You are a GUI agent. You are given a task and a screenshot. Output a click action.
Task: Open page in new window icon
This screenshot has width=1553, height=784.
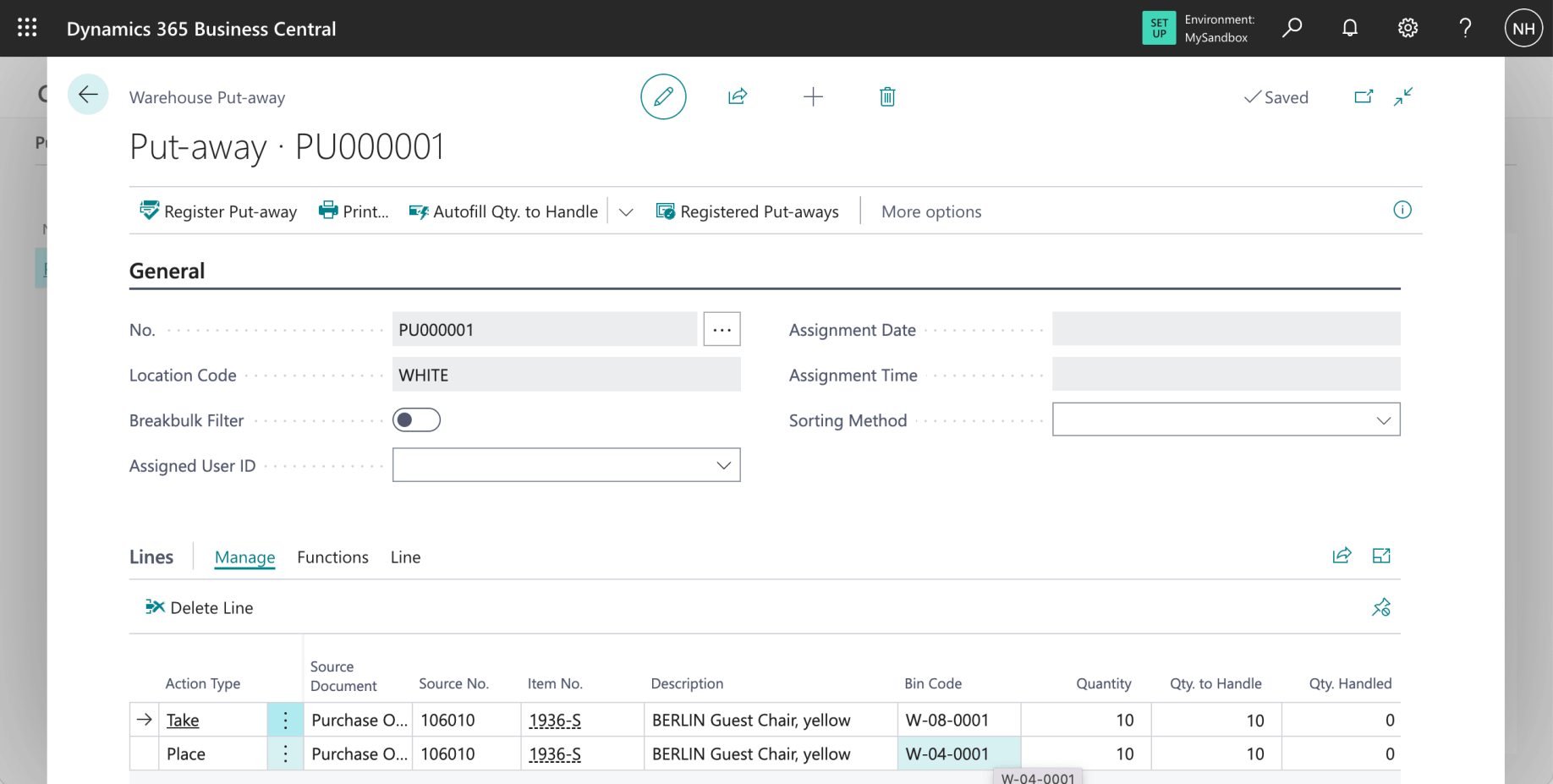(x=1363, y=96)
